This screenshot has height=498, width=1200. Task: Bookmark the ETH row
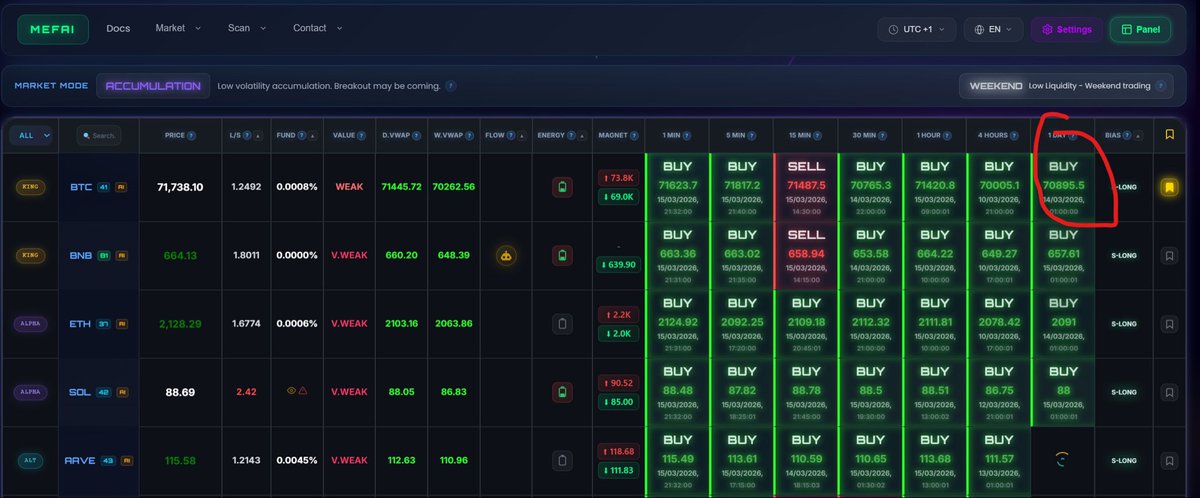point(1169,324)
